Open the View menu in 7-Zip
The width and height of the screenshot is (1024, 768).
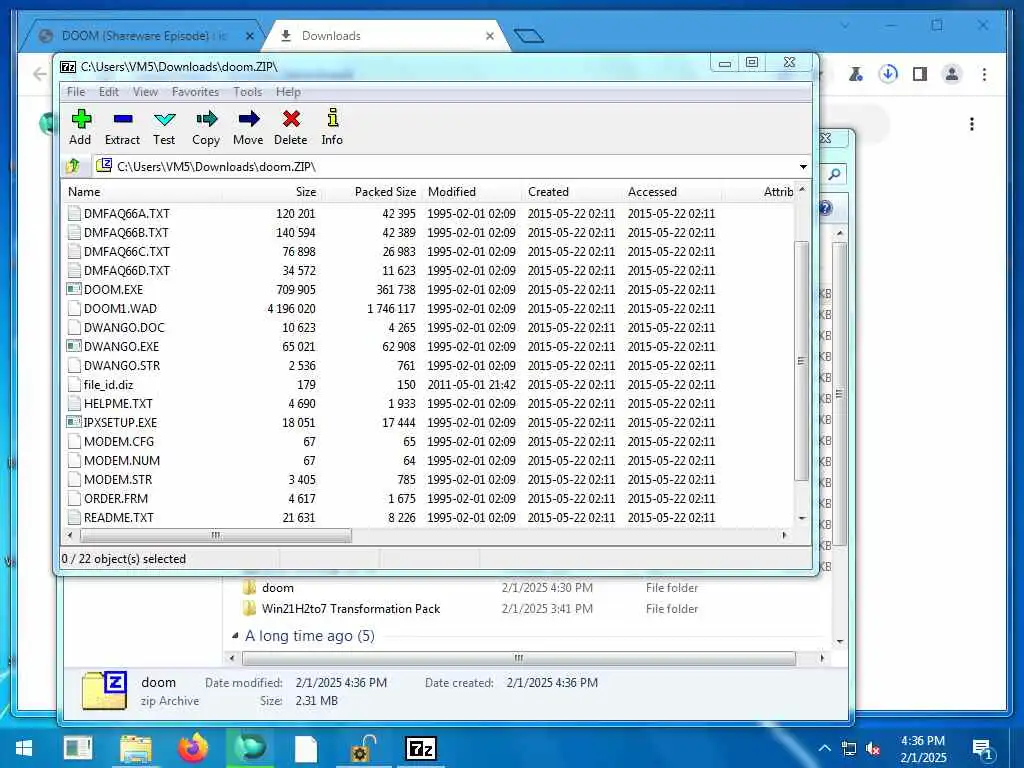(x=145, y=92)
